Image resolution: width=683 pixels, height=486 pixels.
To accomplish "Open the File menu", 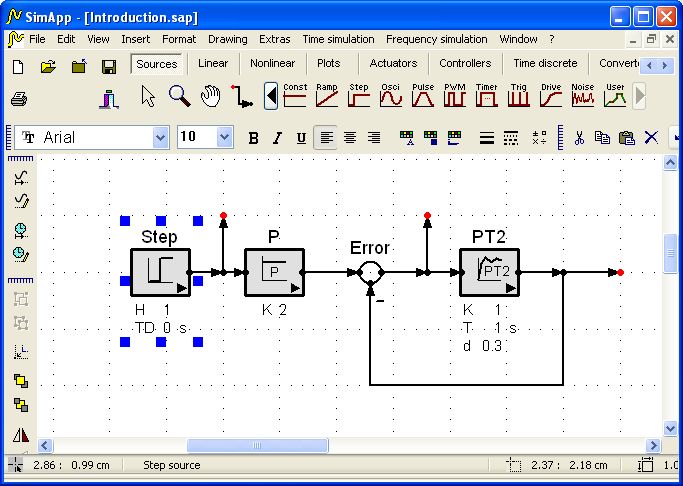I will click(x=37, y=39).
